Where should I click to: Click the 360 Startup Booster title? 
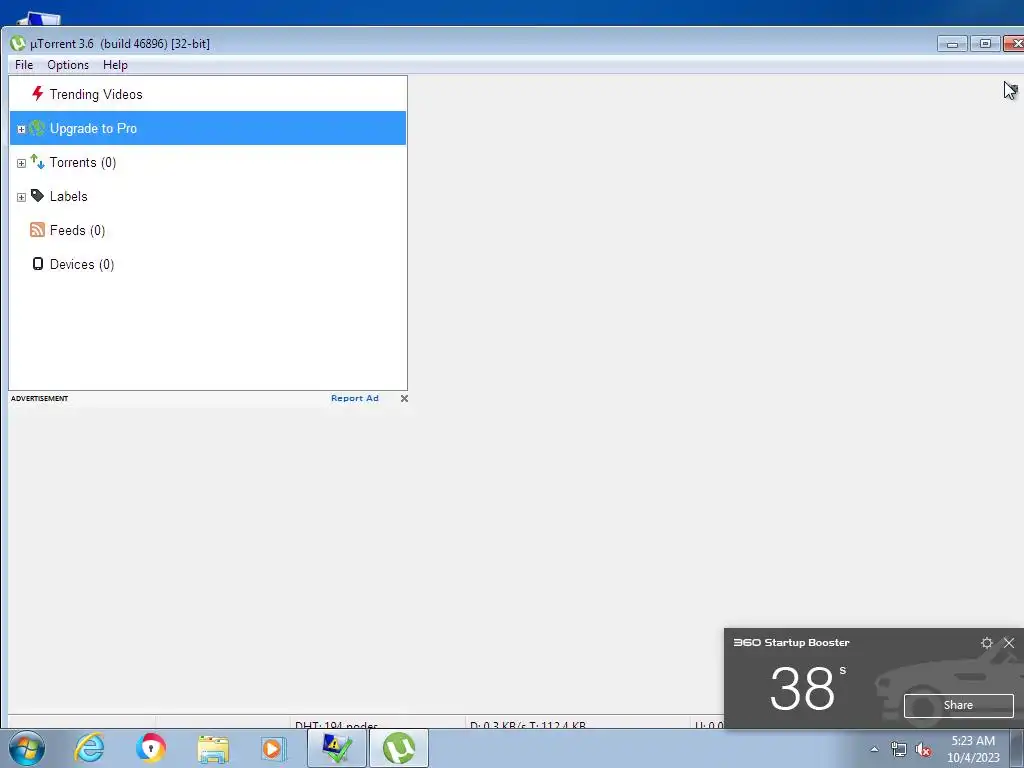[x=792, y=643]
